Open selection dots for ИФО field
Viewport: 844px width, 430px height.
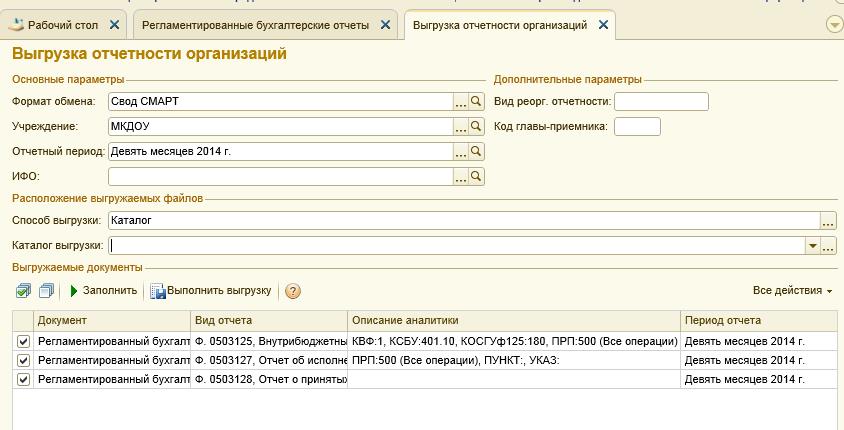pos(460,176)
